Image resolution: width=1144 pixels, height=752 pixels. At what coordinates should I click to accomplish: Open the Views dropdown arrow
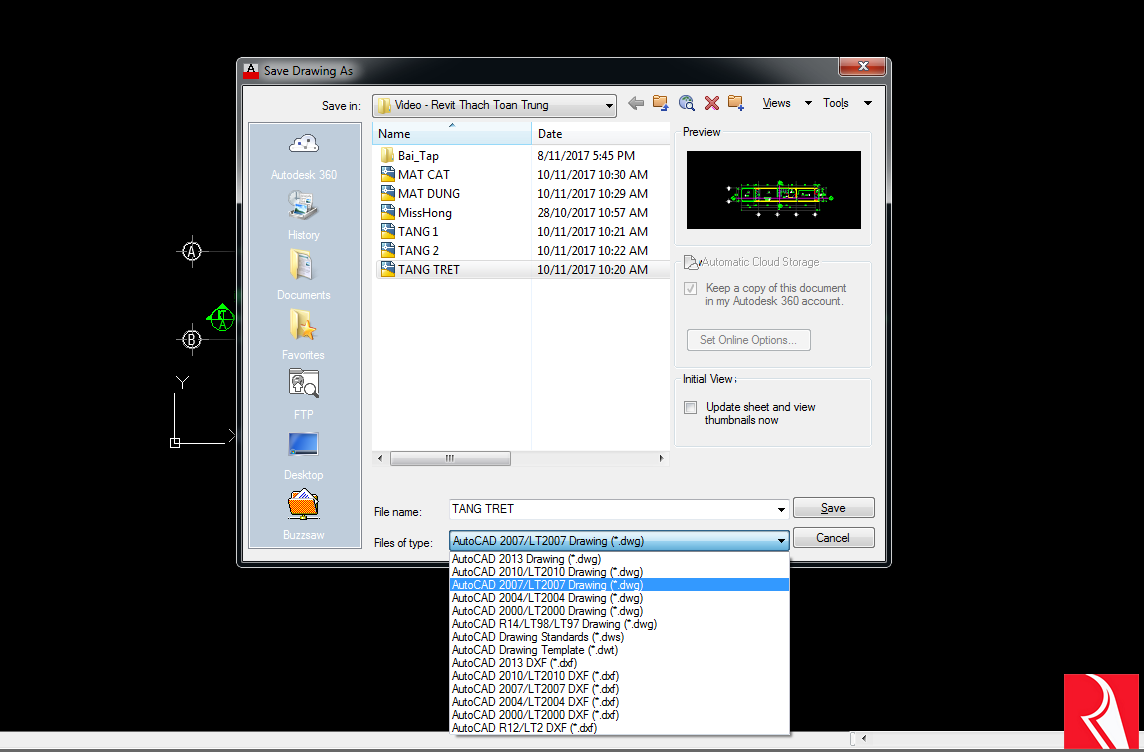point(808,104)
